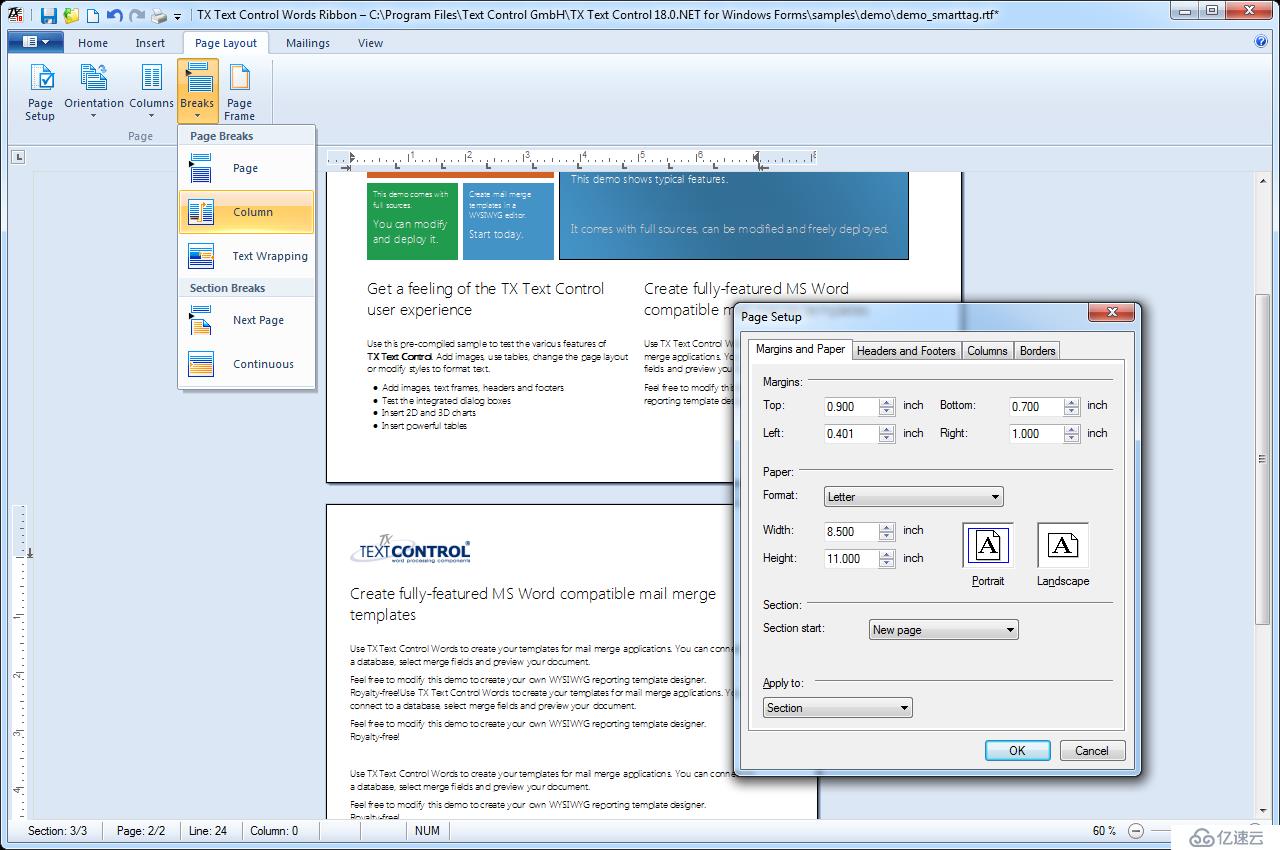This screenshot has width=1280, height=850.
Task: Click the paper Width input field
Action: click(851, 531)
